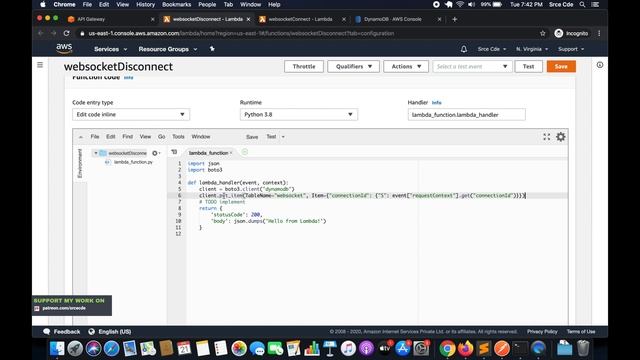
Task: Click the Throttle button
Action: tap(304, 67)
